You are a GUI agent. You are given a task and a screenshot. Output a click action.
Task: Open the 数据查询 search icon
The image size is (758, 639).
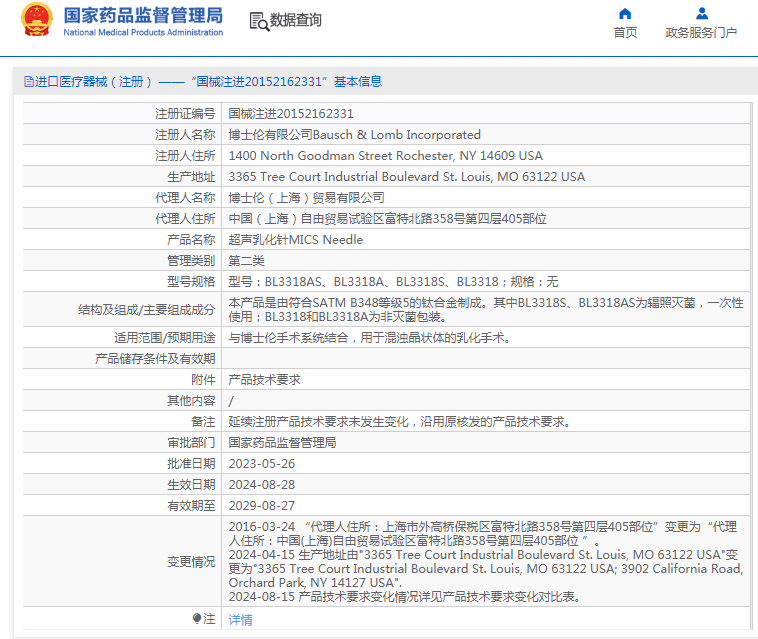[x=259, y=22]
